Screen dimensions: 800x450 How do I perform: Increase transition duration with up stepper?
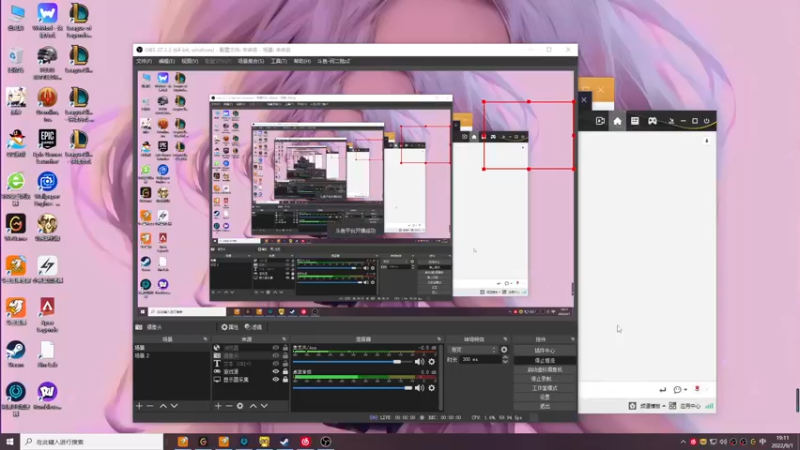tap(505, 357)
